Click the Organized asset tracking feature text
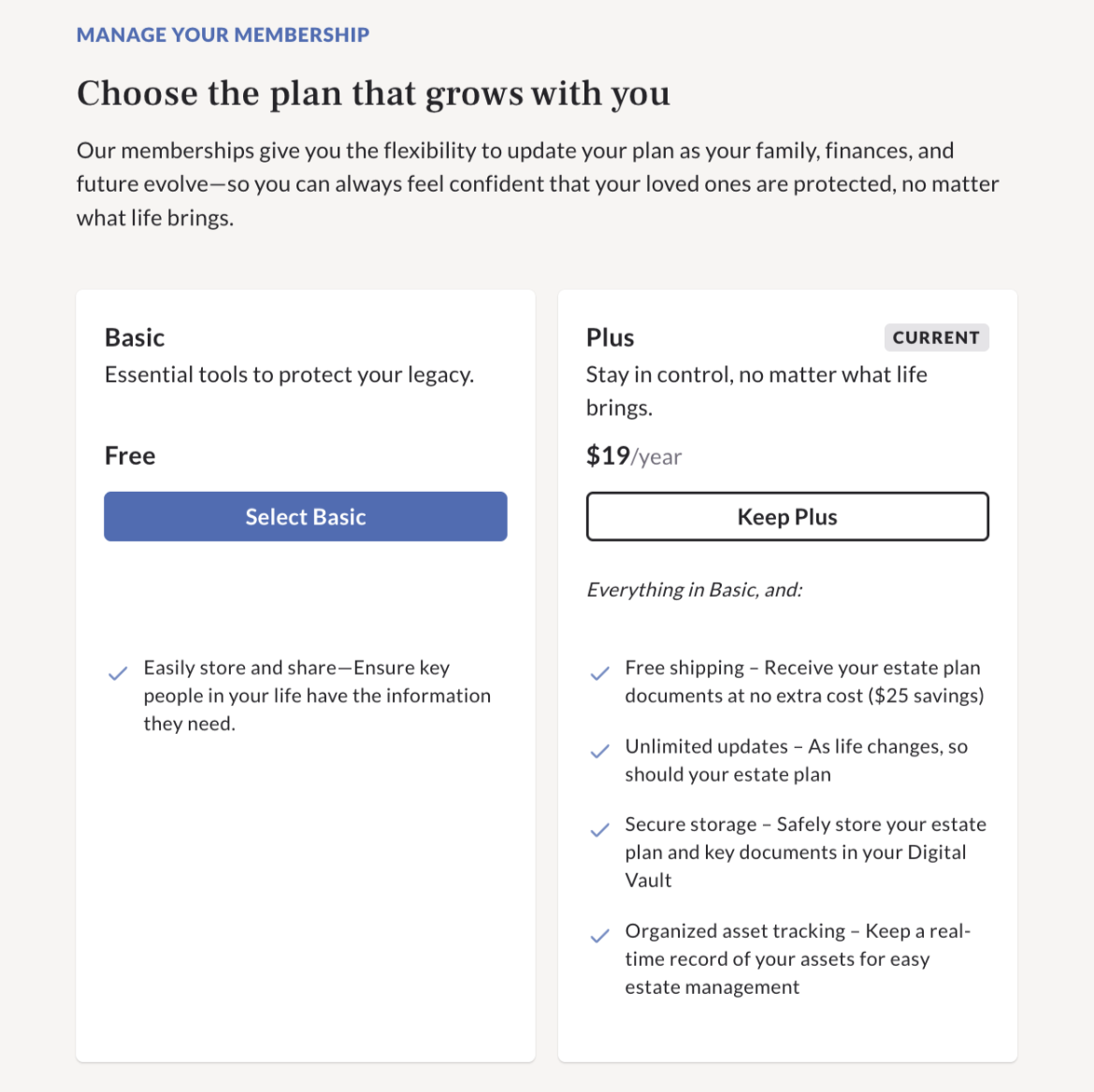Image resolution: width=1094 pixels, height=1092 pixels. [797, 958]
